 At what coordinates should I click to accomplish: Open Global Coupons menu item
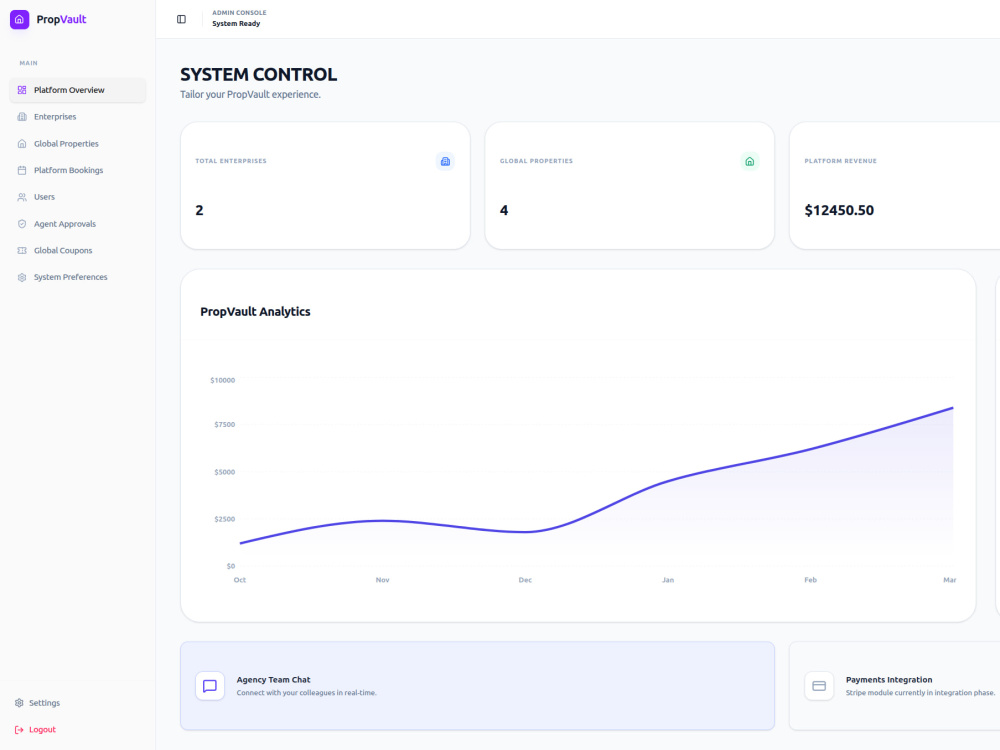78,251
